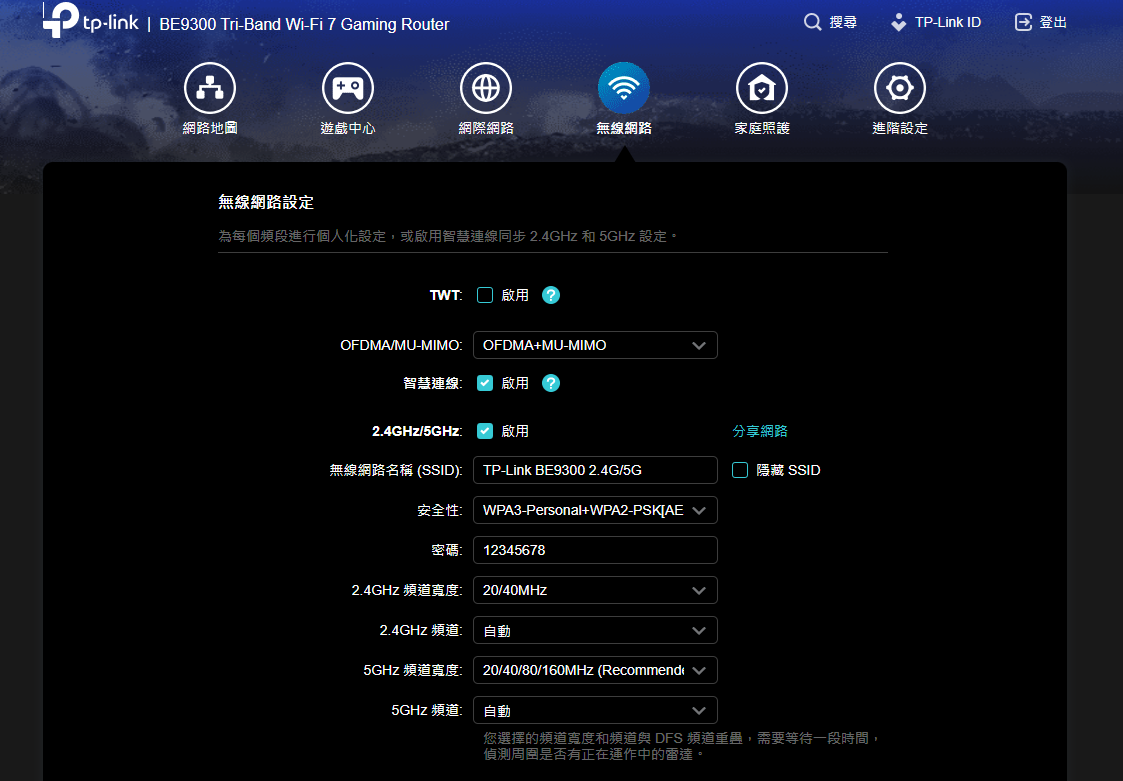
Task: Open the 安全性 security dropdown
Action: tap(595, 510)
